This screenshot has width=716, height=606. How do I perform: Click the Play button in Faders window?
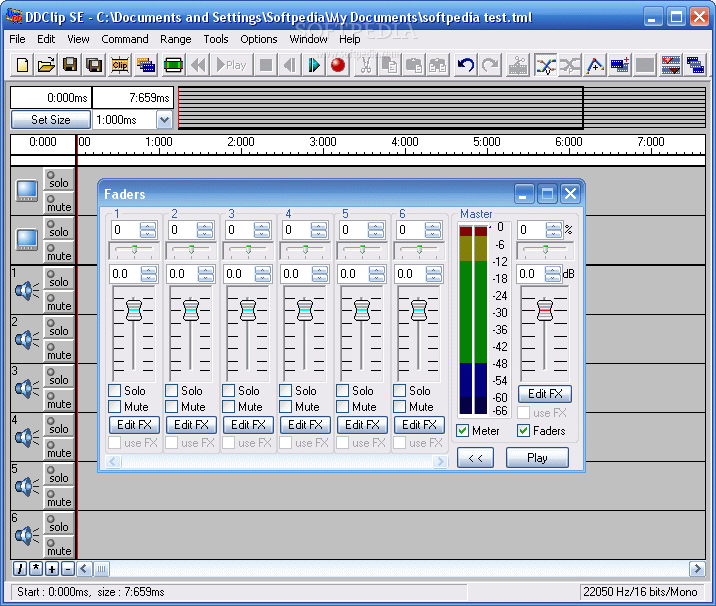point(537,458)
